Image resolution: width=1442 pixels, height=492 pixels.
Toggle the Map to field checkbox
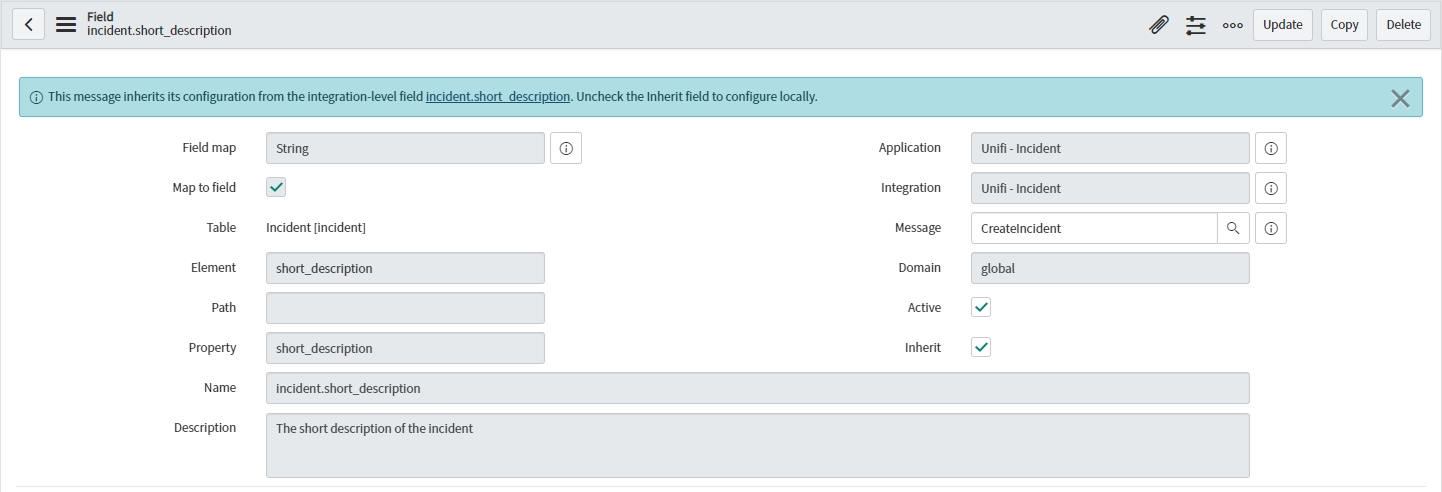(277, 188)
